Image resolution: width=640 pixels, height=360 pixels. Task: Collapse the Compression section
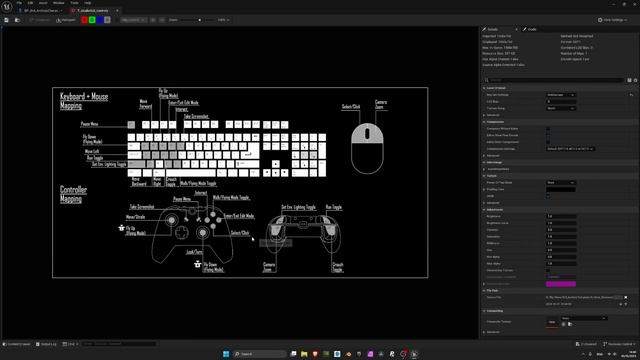[x=484, y=122]
